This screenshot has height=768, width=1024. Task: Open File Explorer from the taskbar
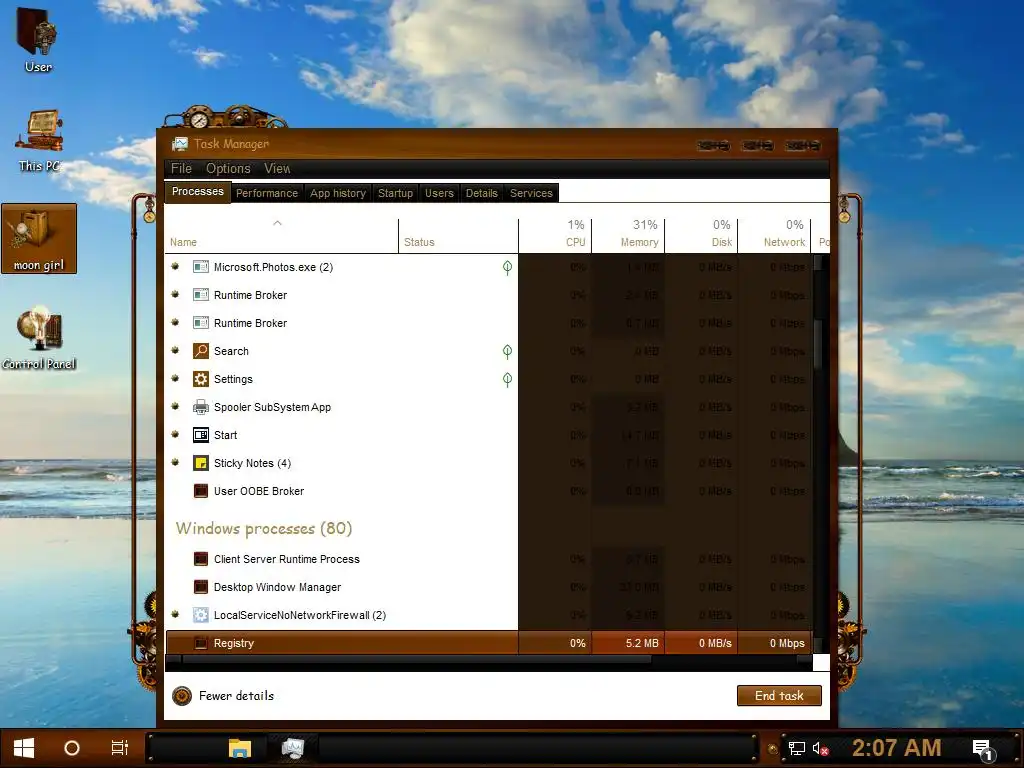pyautogui.click(x=240, y=748)
